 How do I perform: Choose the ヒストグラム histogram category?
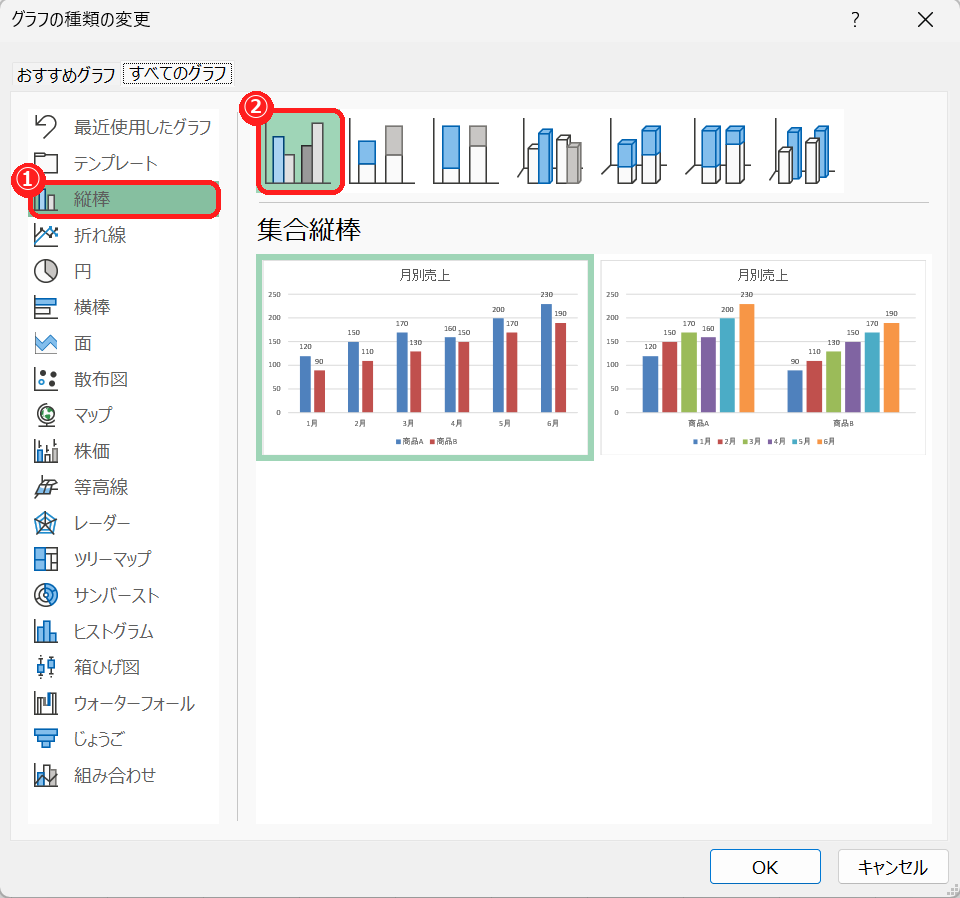coord(123,631)
